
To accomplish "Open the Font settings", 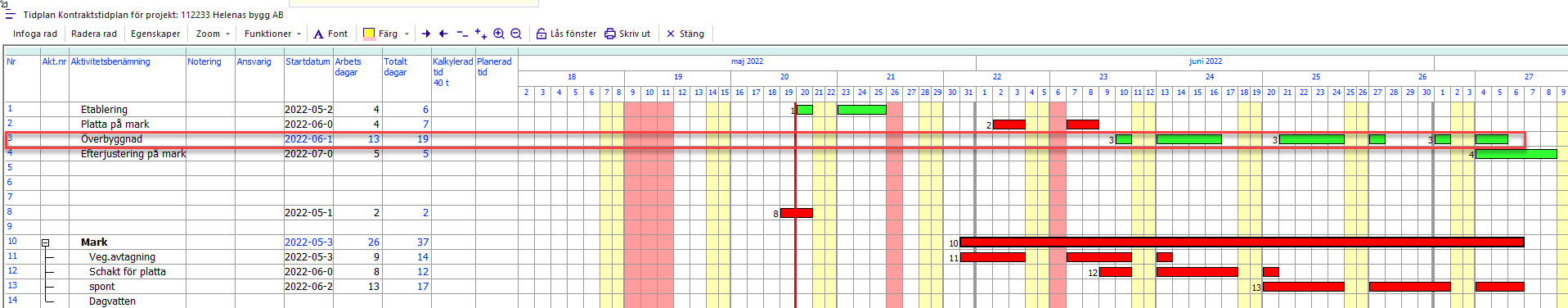I will coord(330,34).
